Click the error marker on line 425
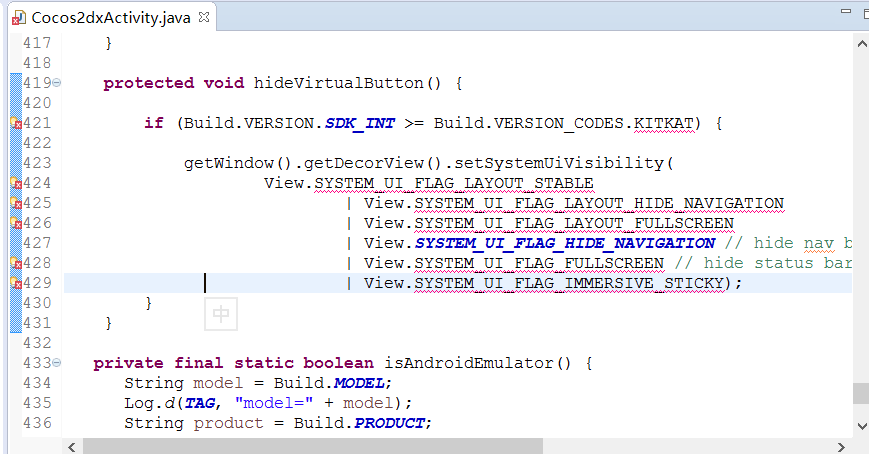869x454 pixels. tap(16, 203)
